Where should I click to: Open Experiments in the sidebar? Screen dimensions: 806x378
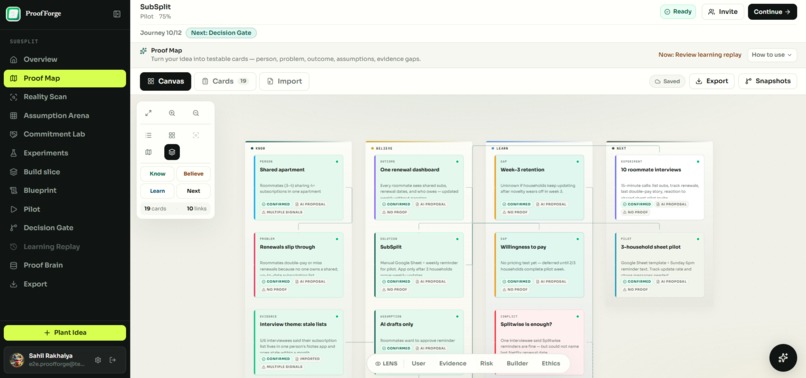pos(65,153)
